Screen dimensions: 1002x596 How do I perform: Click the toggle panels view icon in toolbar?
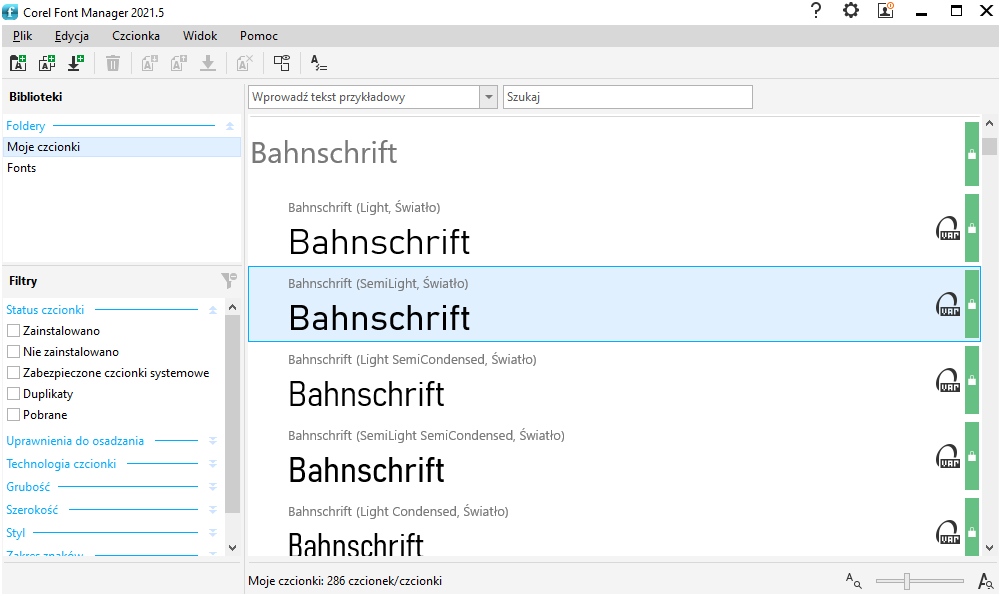[282, 63]
